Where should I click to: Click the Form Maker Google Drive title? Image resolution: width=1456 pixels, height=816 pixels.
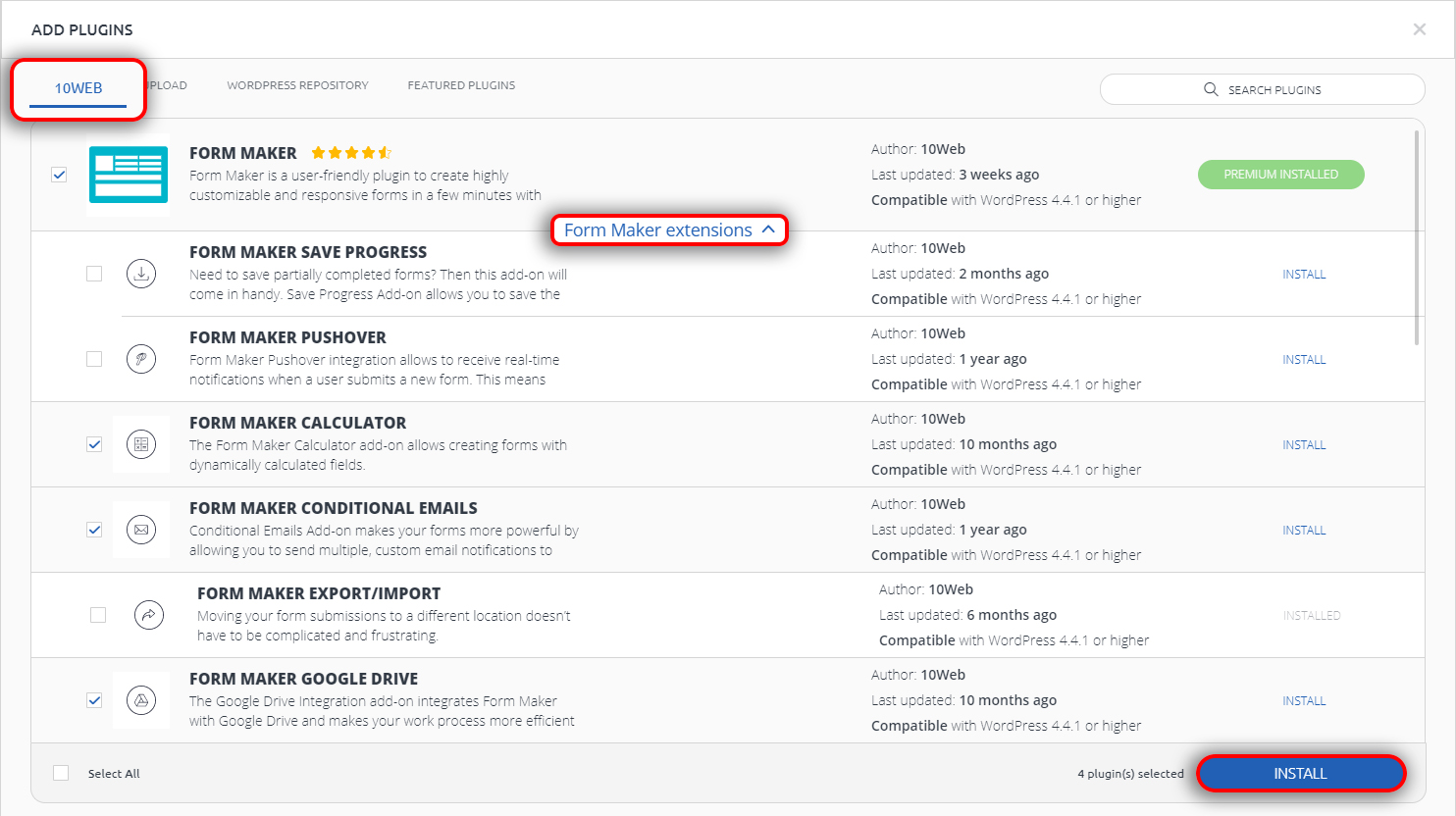[303, 679]
